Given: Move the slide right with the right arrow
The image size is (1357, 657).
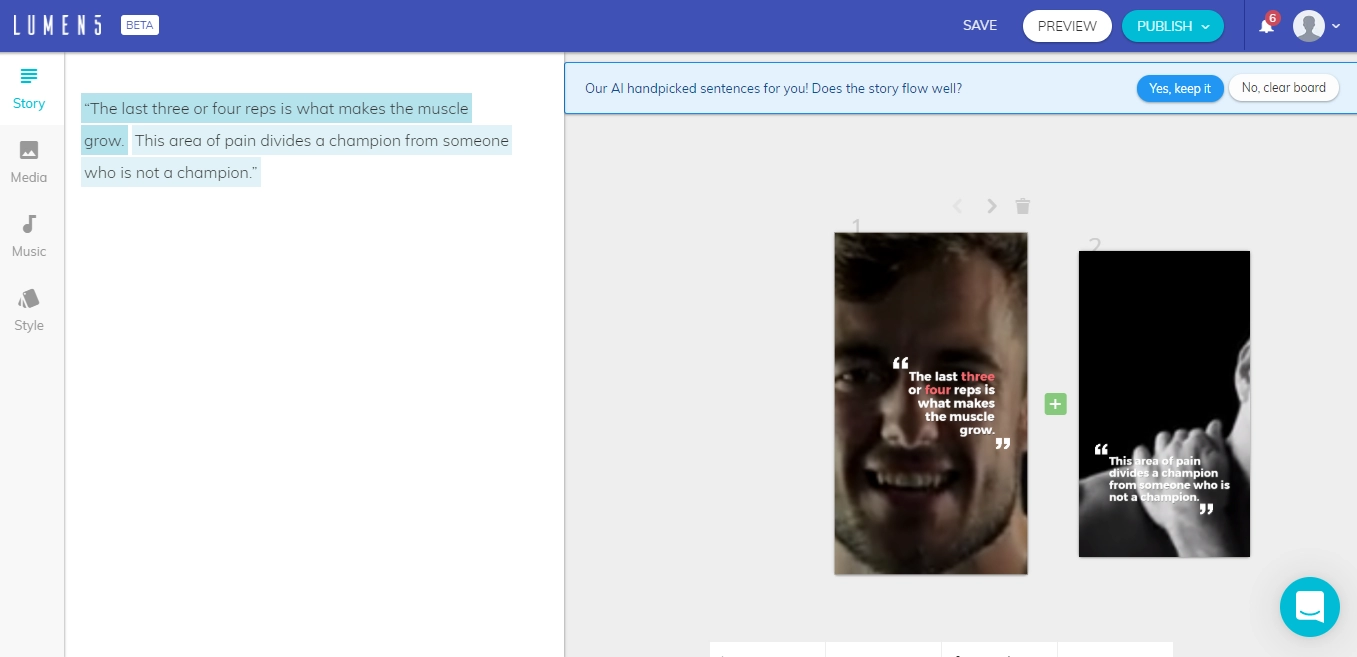Looking at the screenshot, I should [991, 206].
